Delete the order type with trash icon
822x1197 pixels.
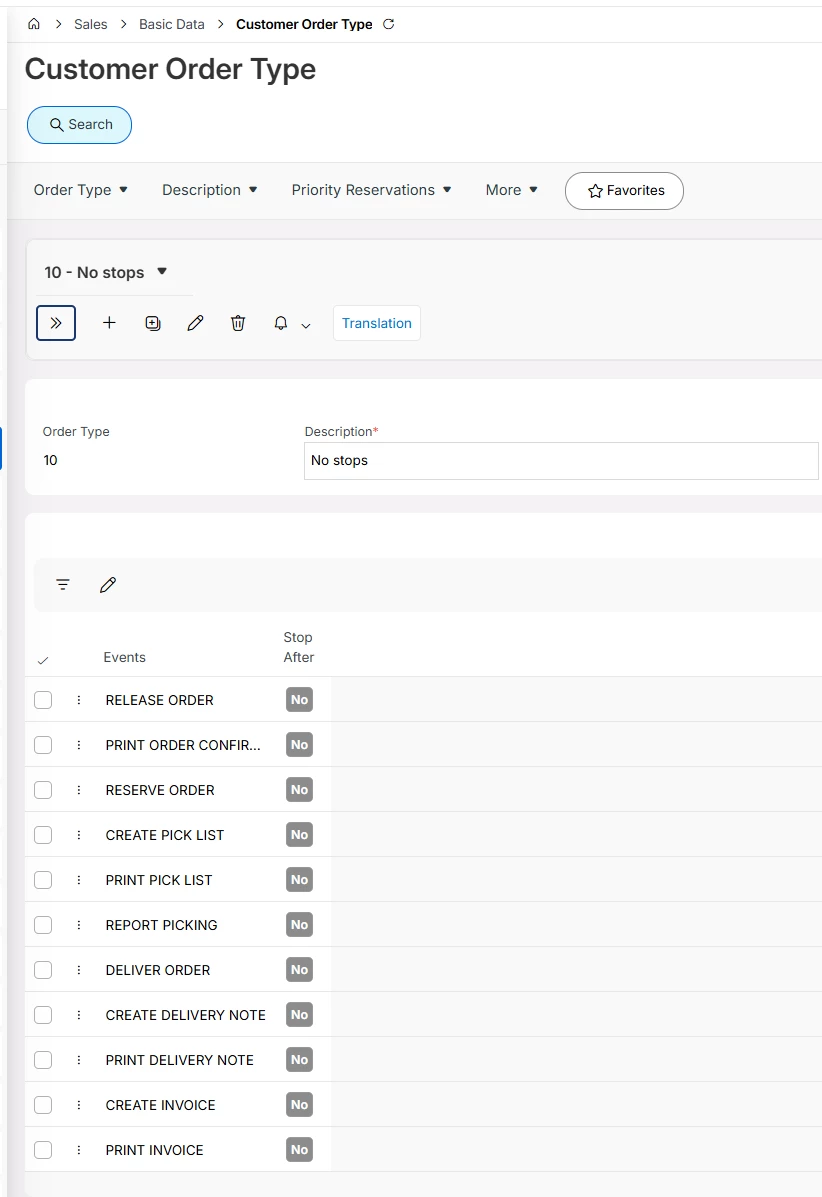[238, 323]
